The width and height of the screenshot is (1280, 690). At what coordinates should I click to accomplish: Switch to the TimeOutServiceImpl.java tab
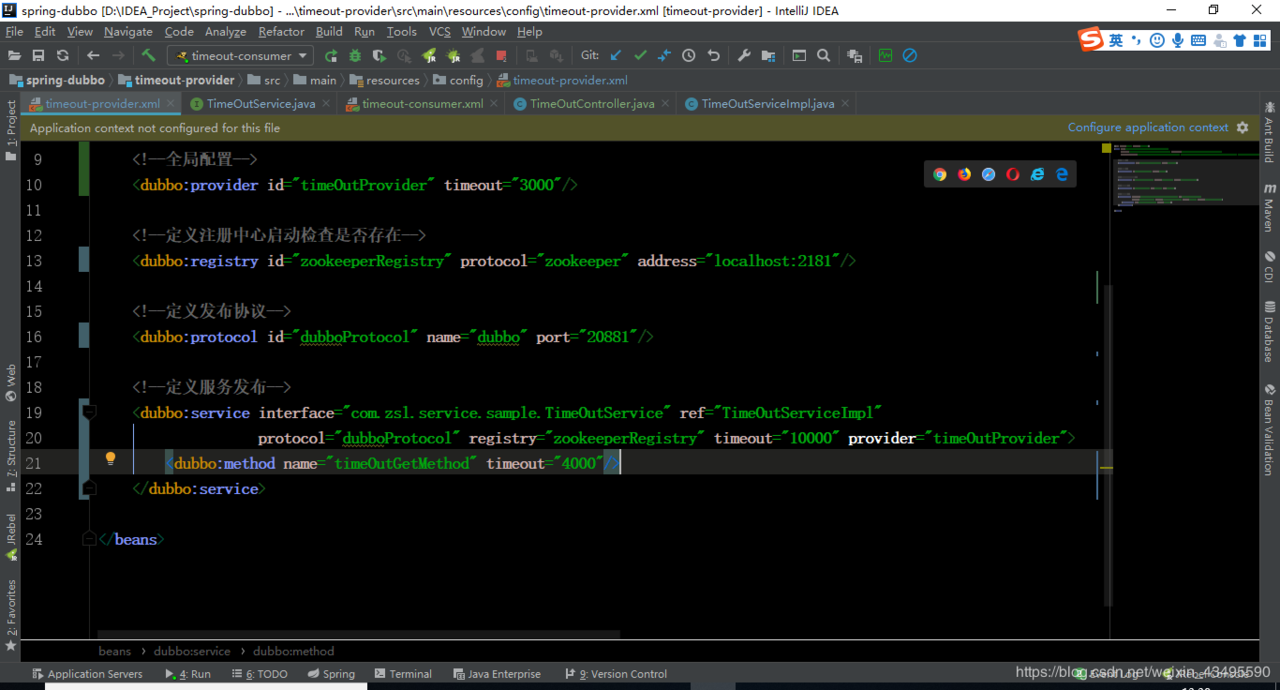point(767,104)
